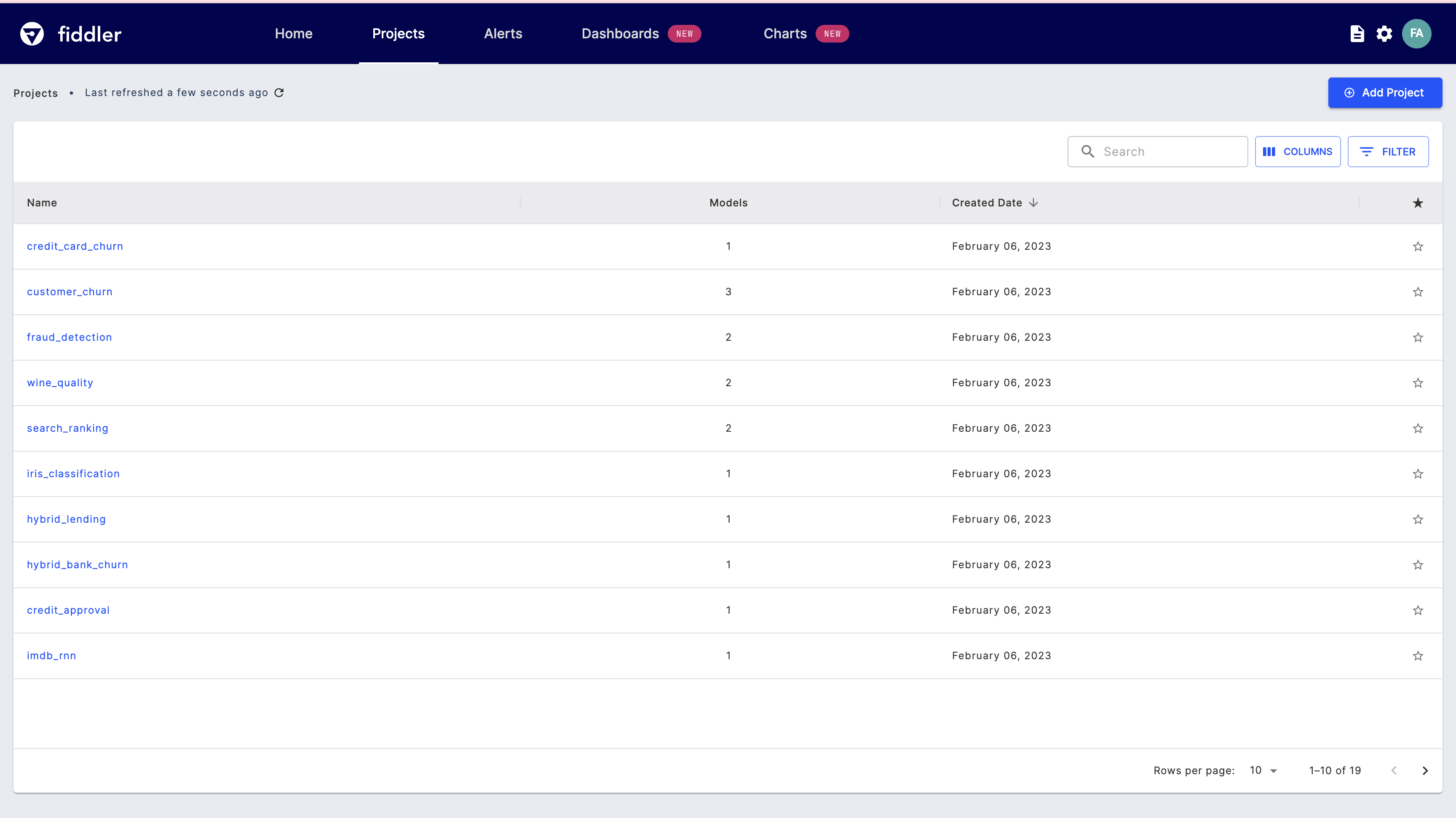Open the hybrid_bank_churn project
1456x818 pixels.
tap(78, 565)
